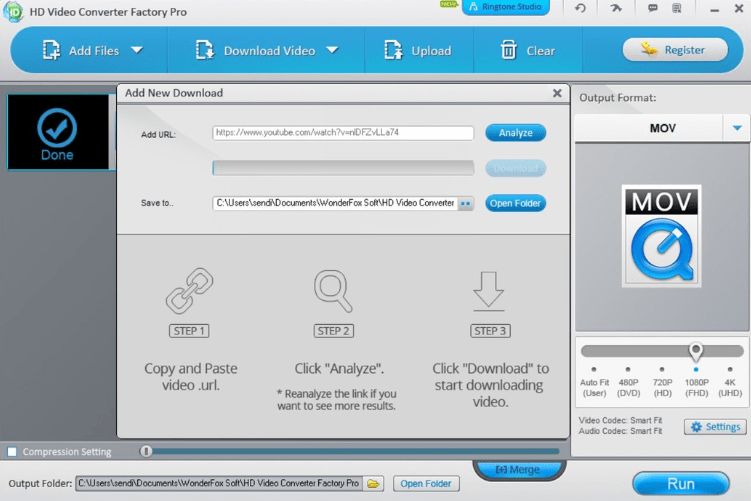Open the Settings gear button
Screen dimensions: 751x501
pyautogui.click(x=715, y=427)
